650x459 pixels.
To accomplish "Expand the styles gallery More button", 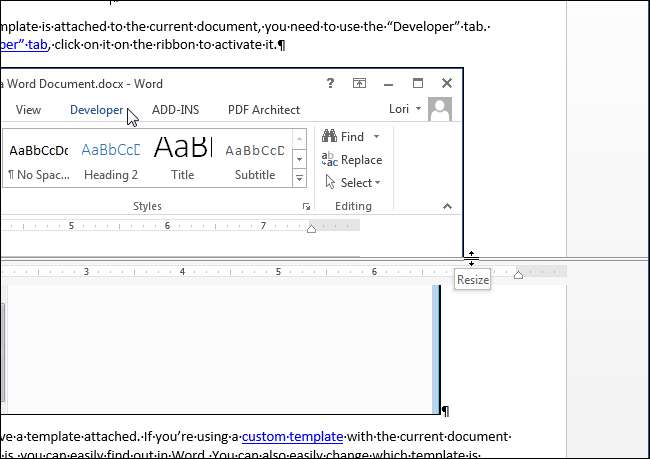I will pos(298,177).
